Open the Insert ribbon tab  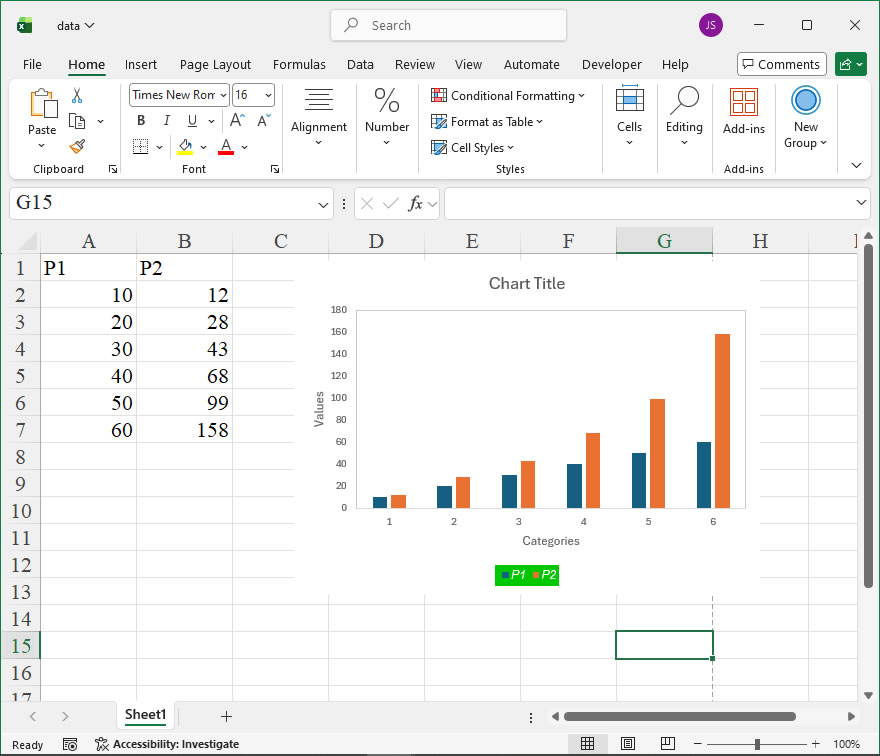click(141, 65)
